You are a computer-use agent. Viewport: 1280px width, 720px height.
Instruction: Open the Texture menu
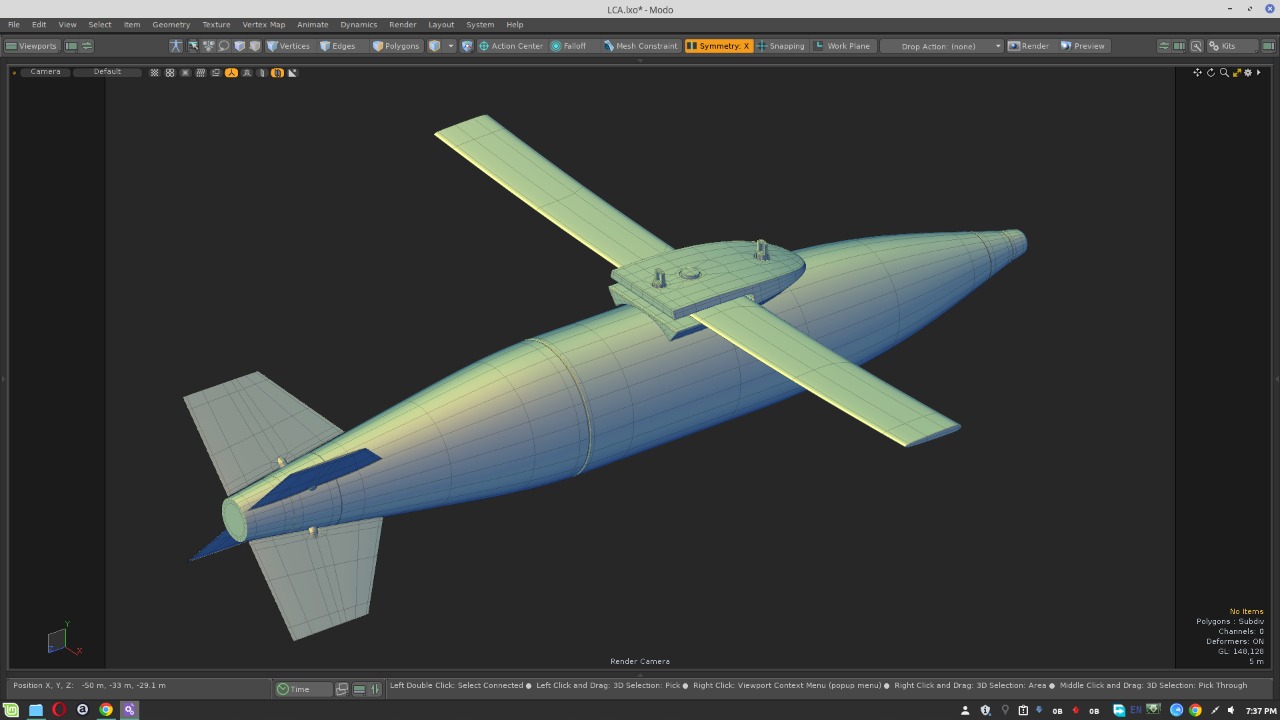[x=216, y=24]
